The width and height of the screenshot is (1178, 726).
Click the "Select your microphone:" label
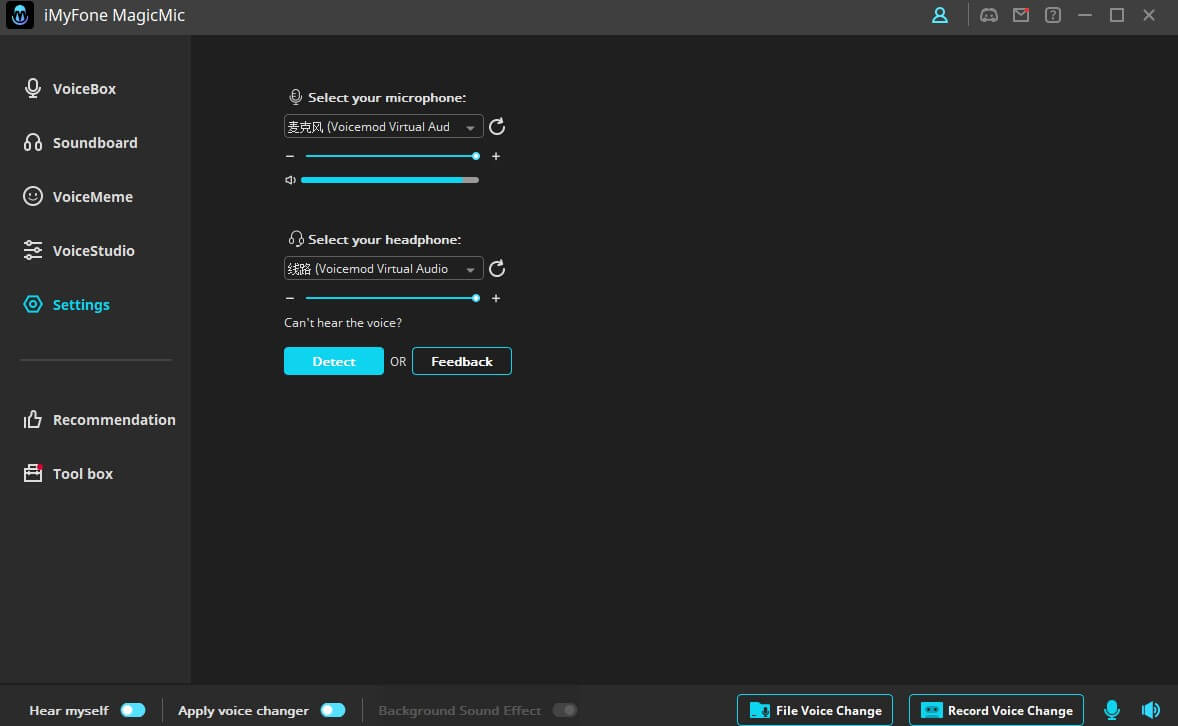[x=387, y=98]
